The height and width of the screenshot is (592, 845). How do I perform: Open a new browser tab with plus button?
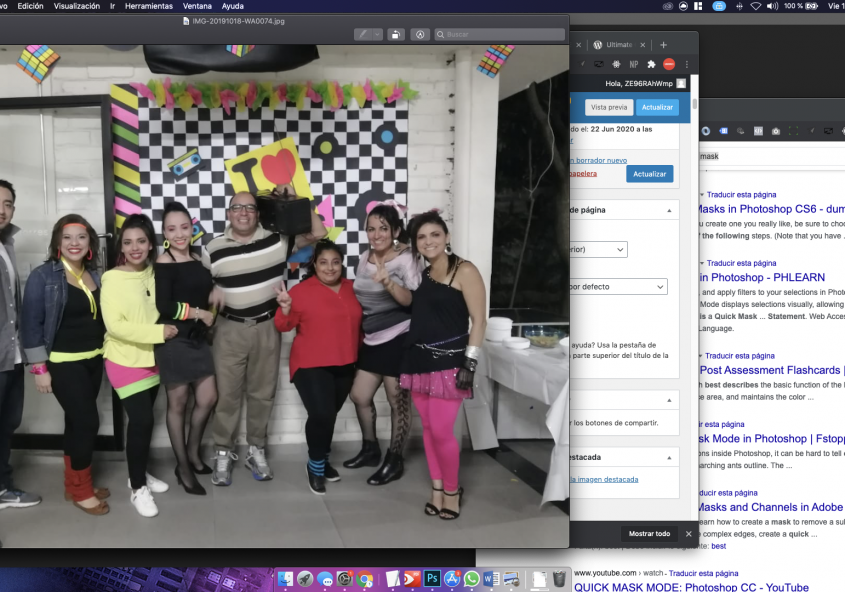coord(663,45)
